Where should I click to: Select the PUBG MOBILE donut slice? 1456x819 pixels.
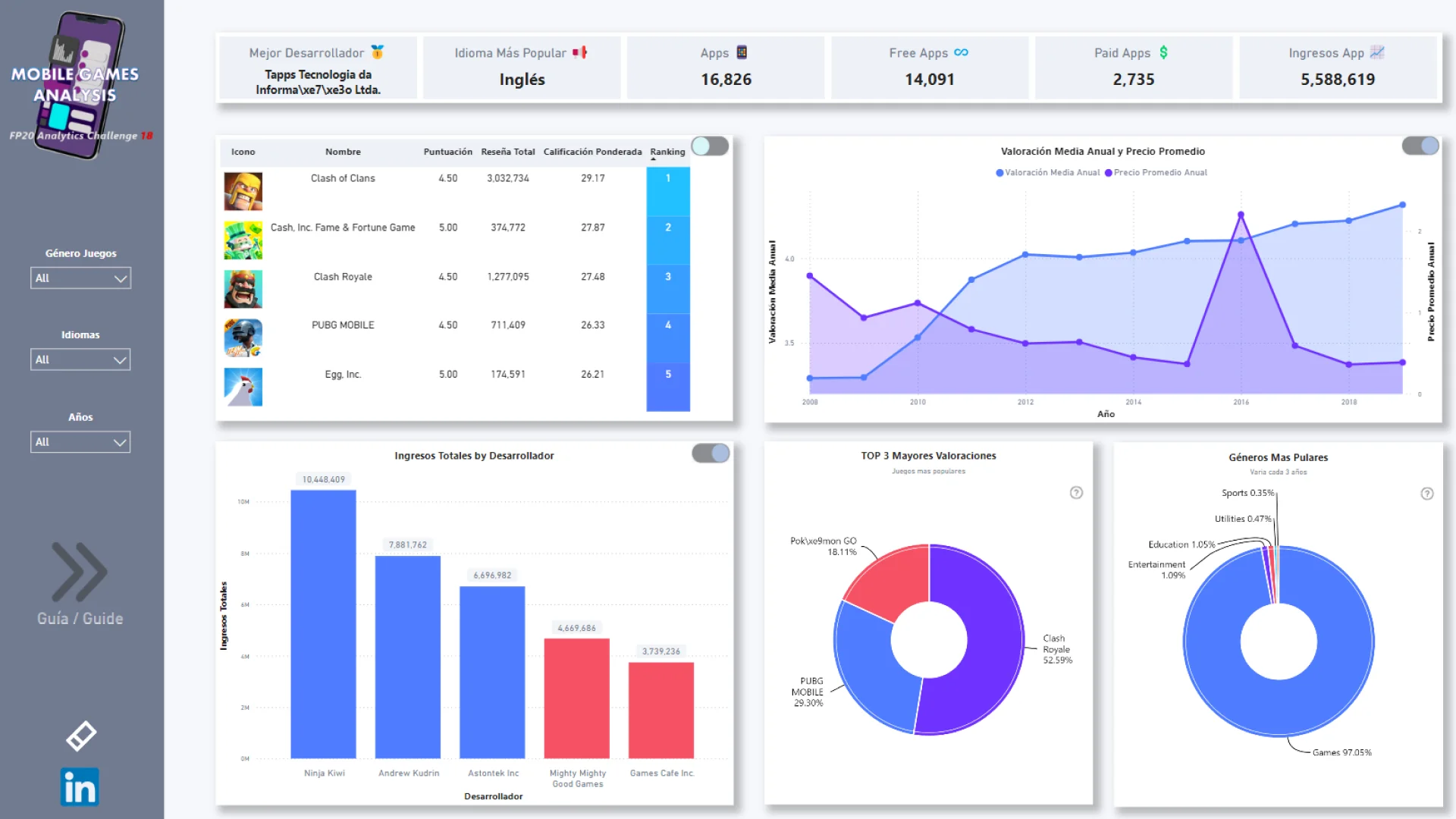872,667
